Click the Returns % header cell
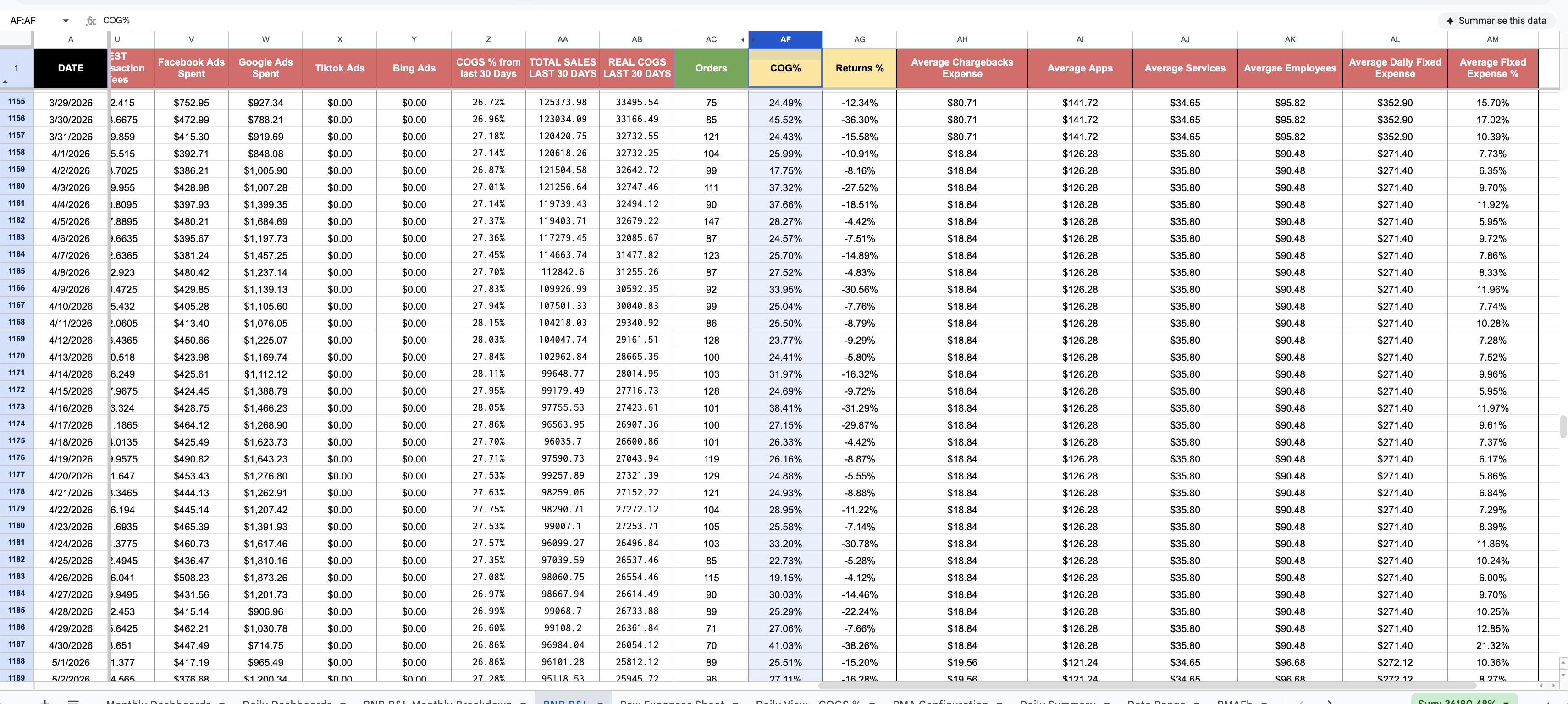Screen dimensions: 1568x704 [x=859, y=68]
